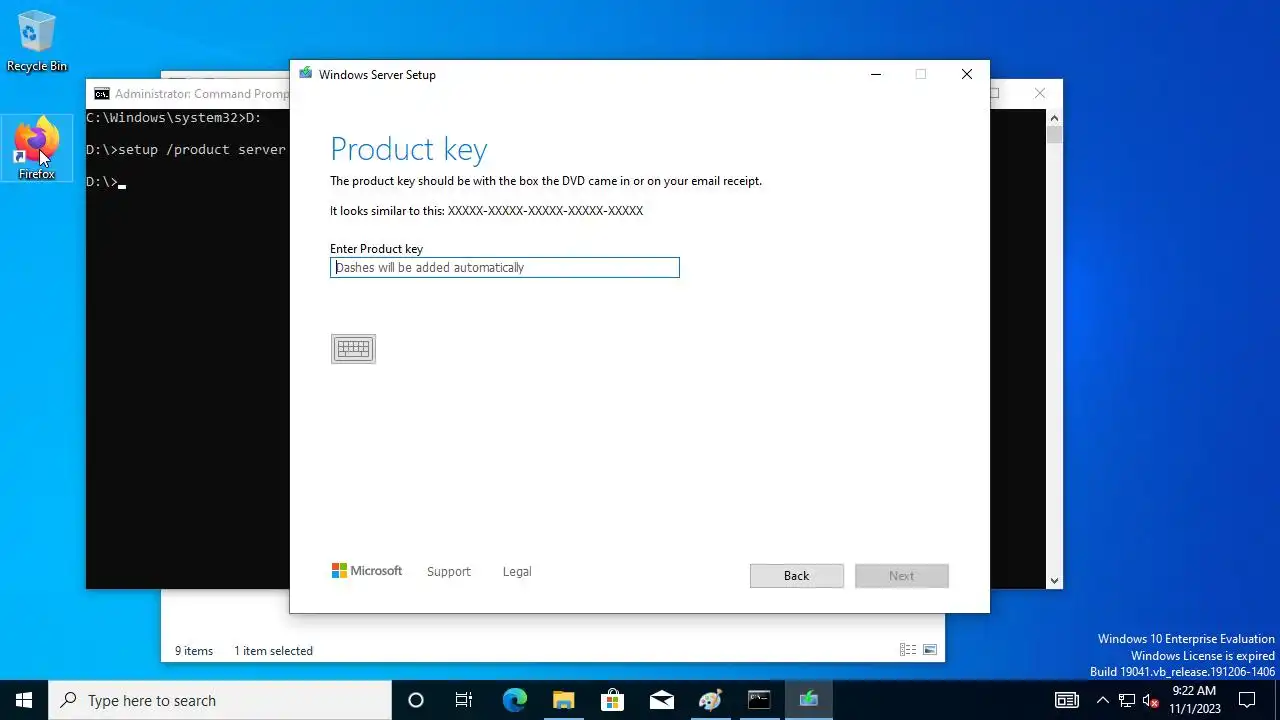The width and height of the screenshot is (1280, 720).
Task: Select the Firefox desktop shortcut
Action: 37,148
